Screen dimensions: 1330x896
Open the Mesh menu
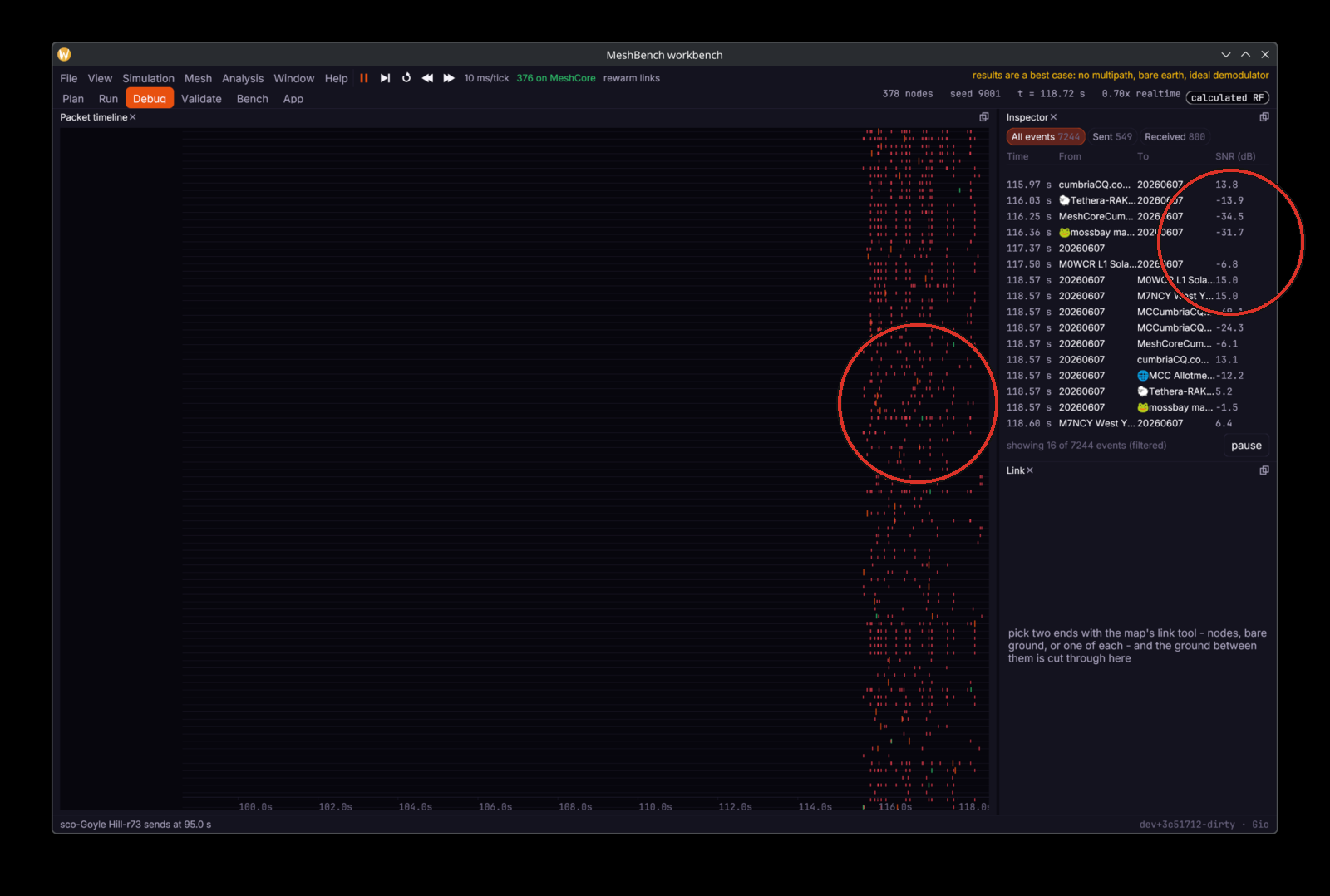click(198, 78)
